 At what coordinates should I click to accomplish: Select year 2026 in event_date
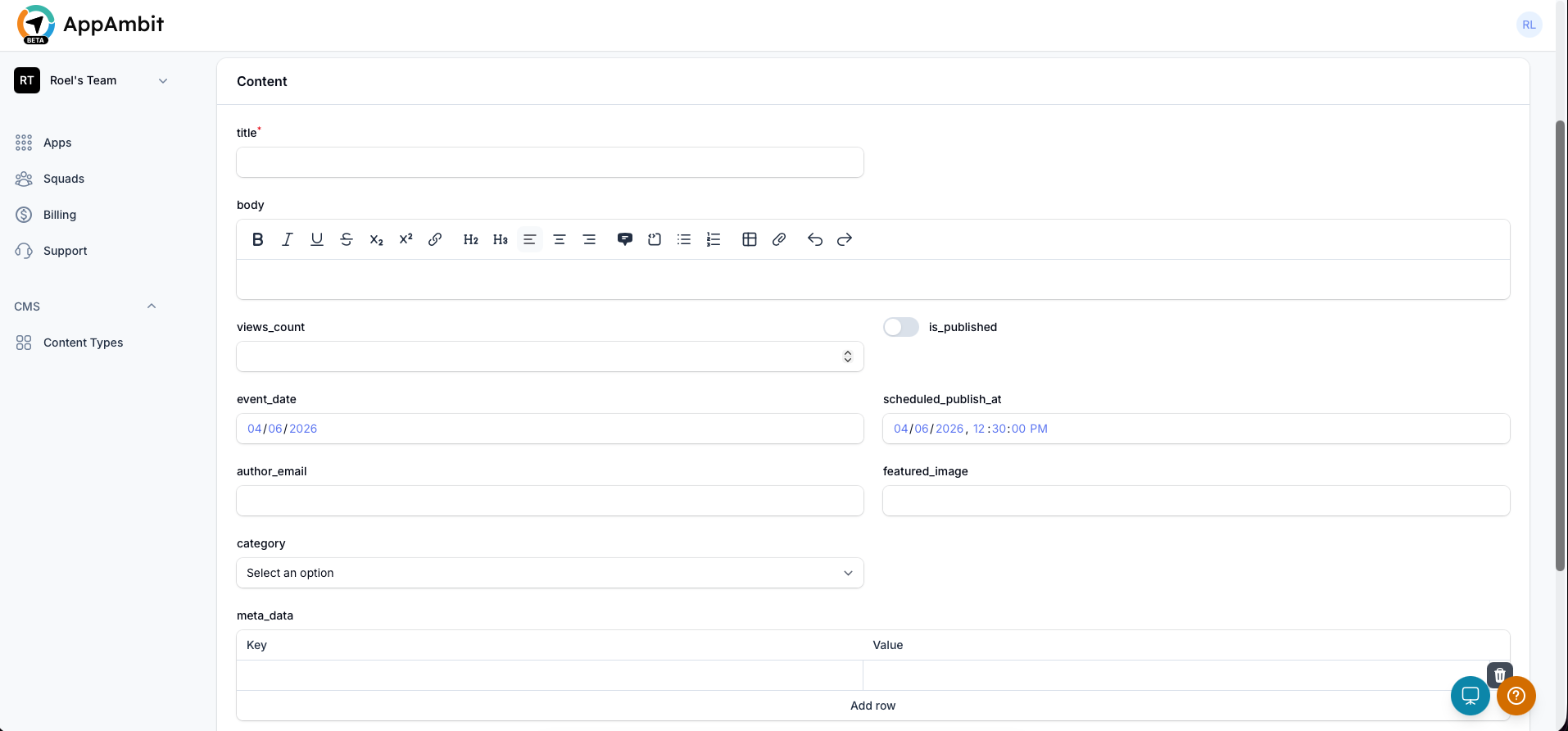click(x=303, y=429)
